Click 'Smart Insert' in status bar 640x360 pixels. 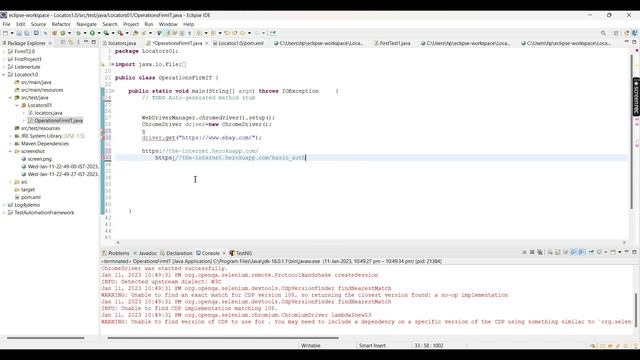[x=372, y=345]
